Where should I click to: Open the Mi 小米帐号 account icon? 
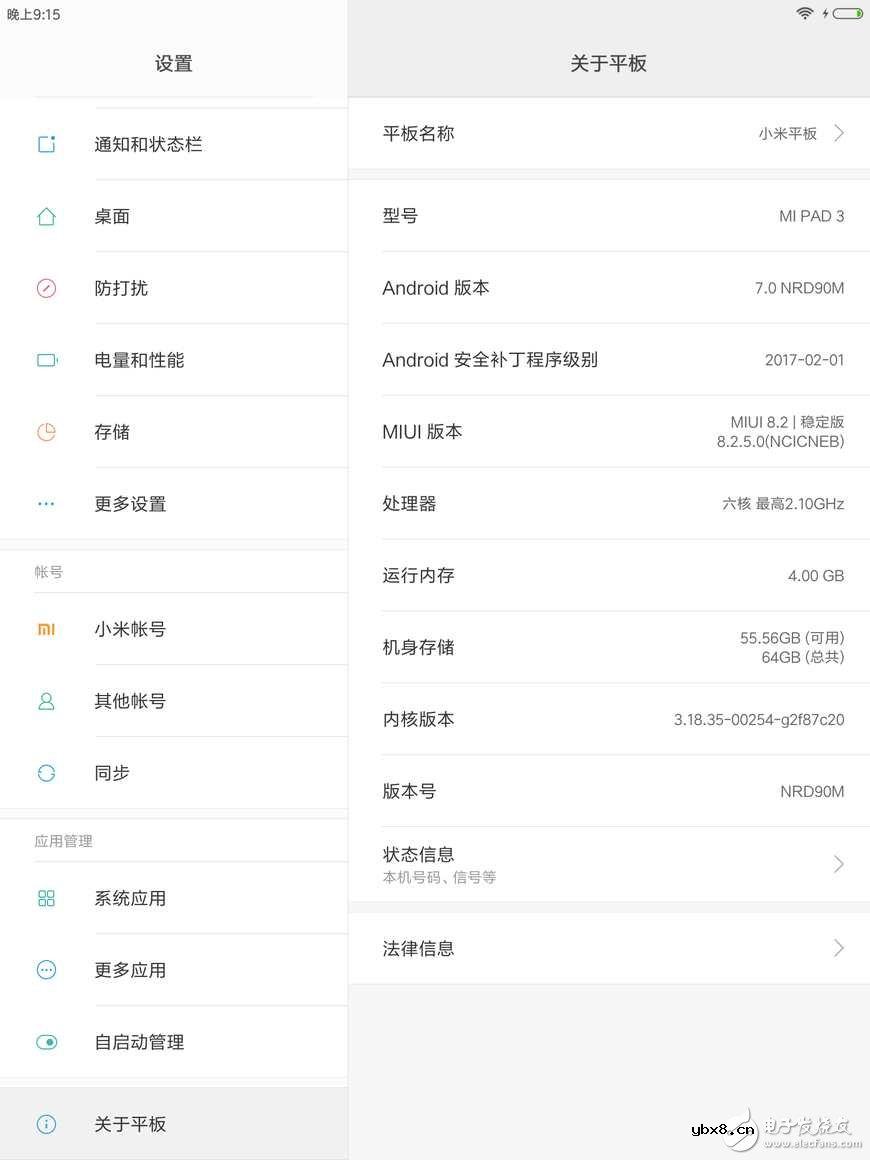[46, 629]
